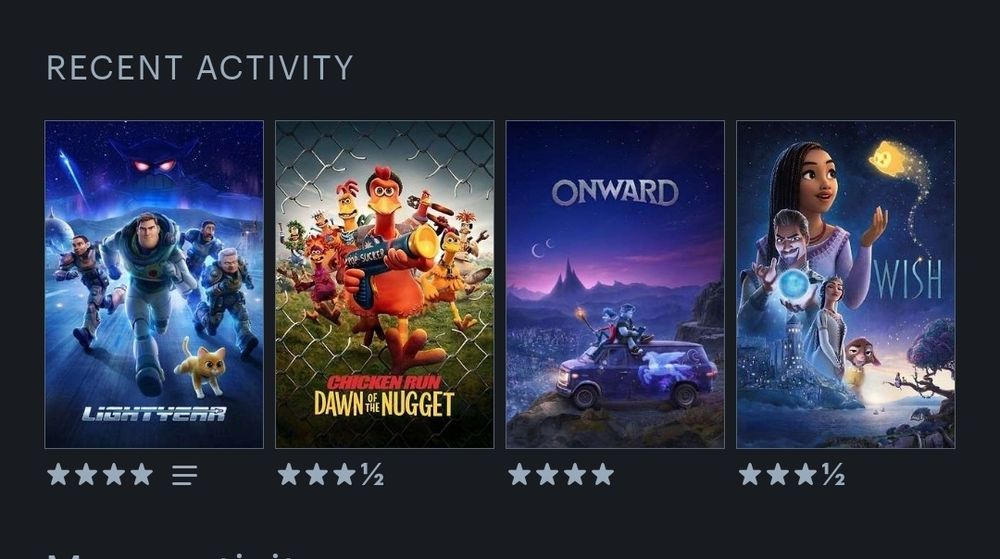
Task: Click the Dawn of the Nugget title text
Action: click(384, 404)
